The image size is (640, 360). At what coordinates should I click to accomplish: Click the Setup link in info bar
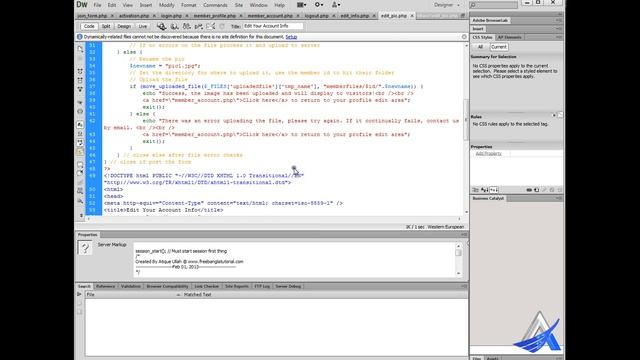pos(291,37)
